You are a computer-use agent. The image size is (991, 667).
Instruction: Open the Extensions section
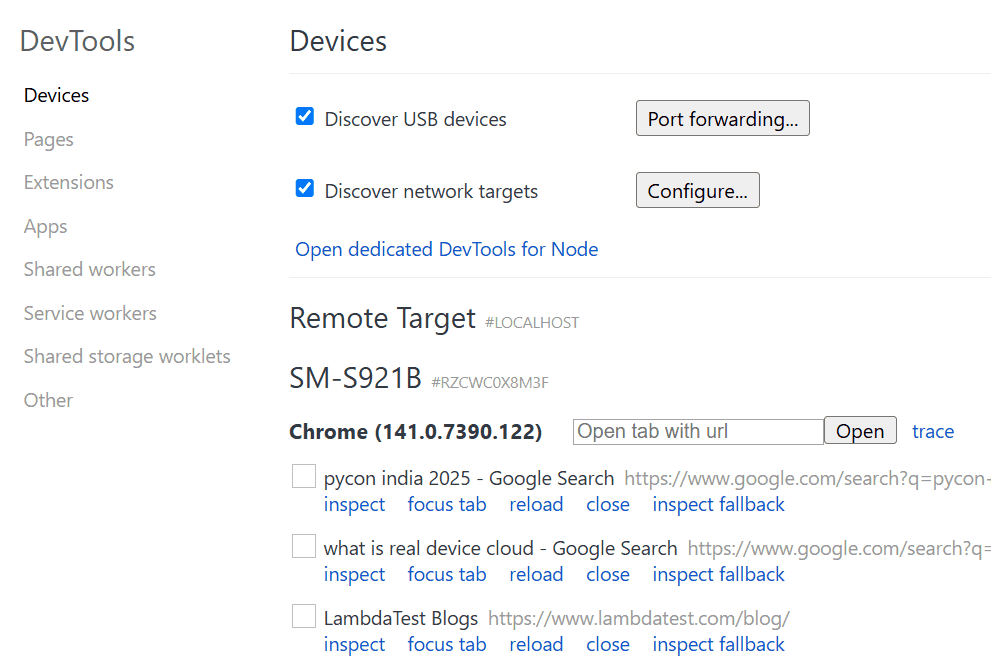click(x=68, y=182)
